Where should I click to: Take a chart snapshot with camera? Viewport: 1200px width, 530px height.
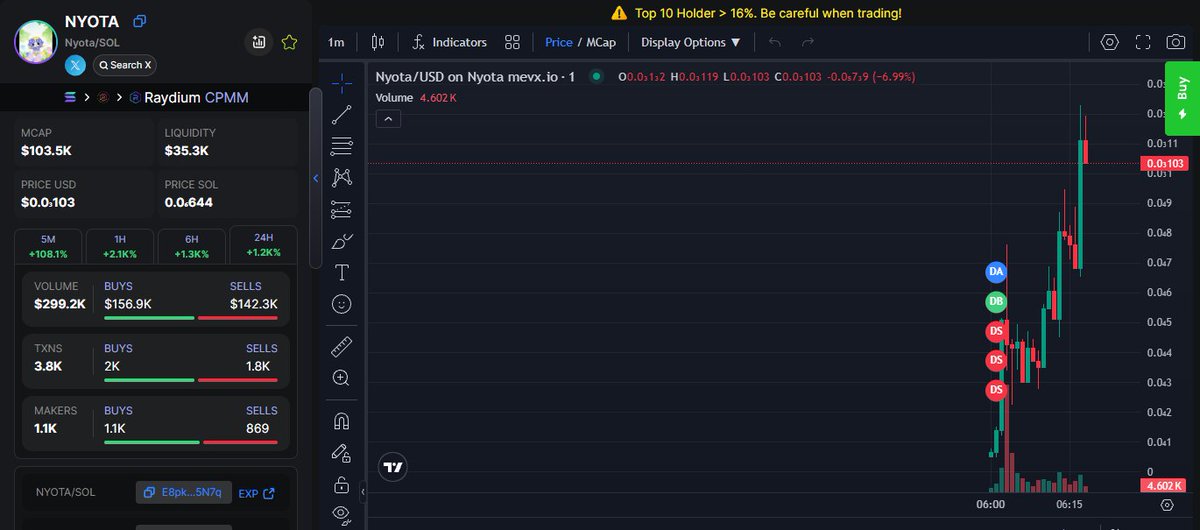(x=1176, y=42)
